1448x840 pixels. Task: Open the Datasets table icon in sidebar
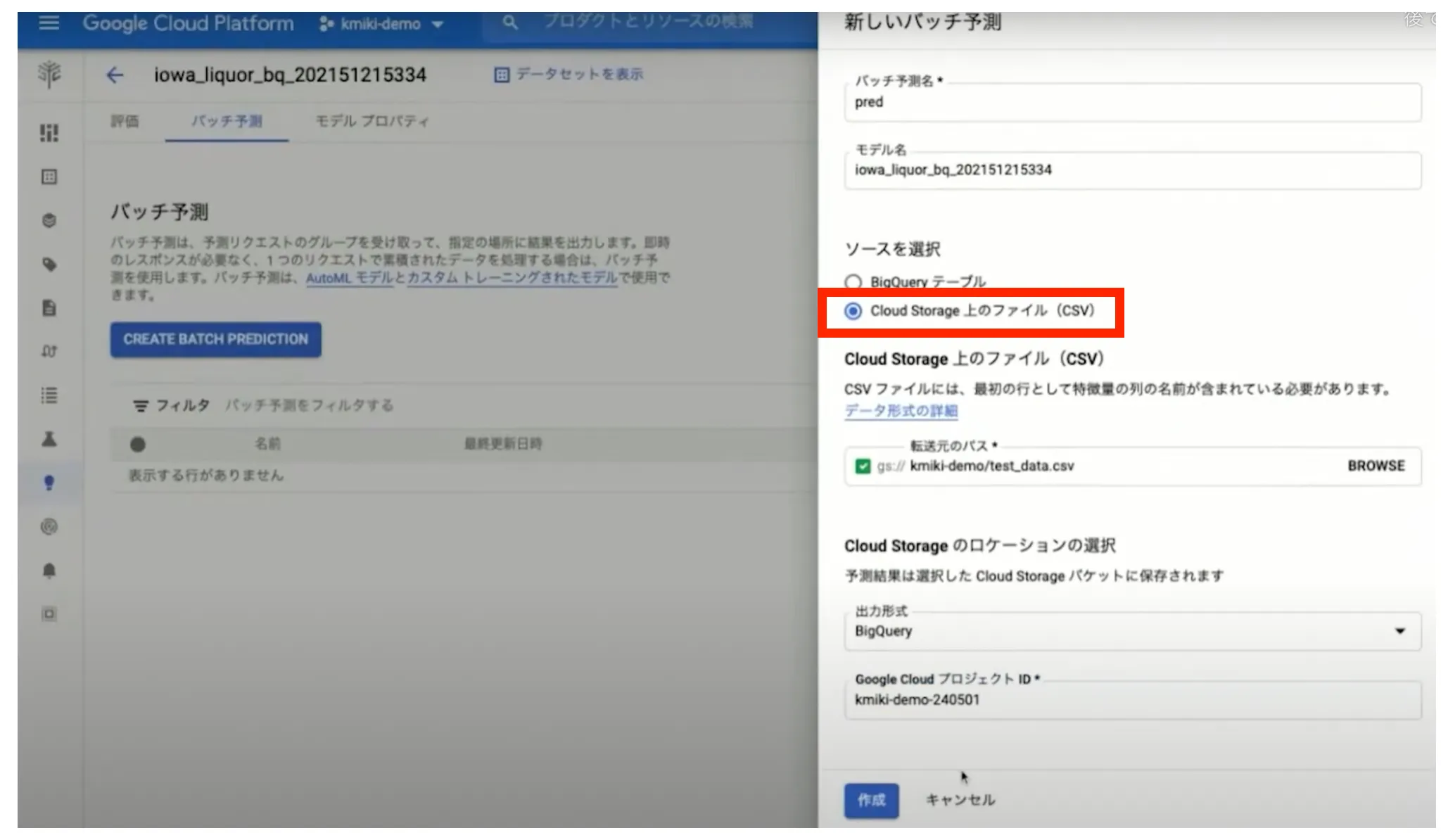click(x=49, y=177)
